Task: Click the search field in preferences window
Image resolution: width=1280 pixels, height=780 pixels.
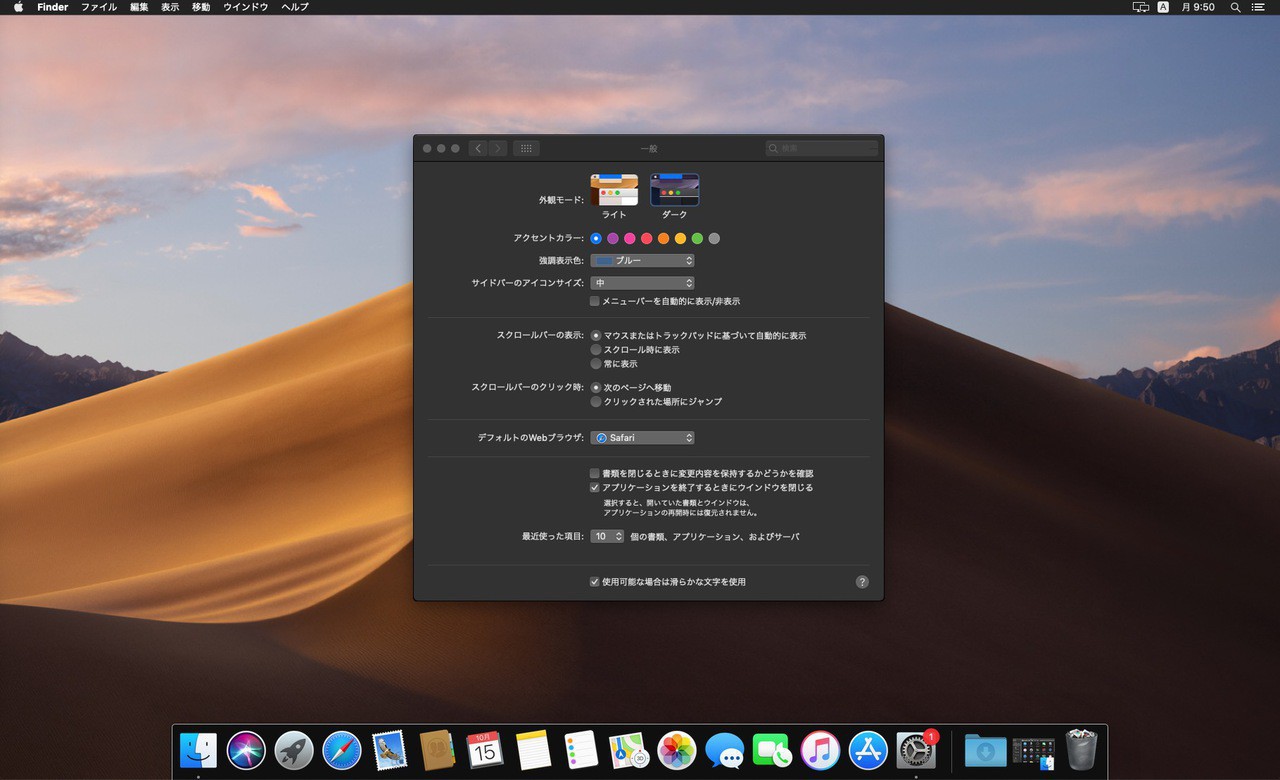Action: pos(822,148)
